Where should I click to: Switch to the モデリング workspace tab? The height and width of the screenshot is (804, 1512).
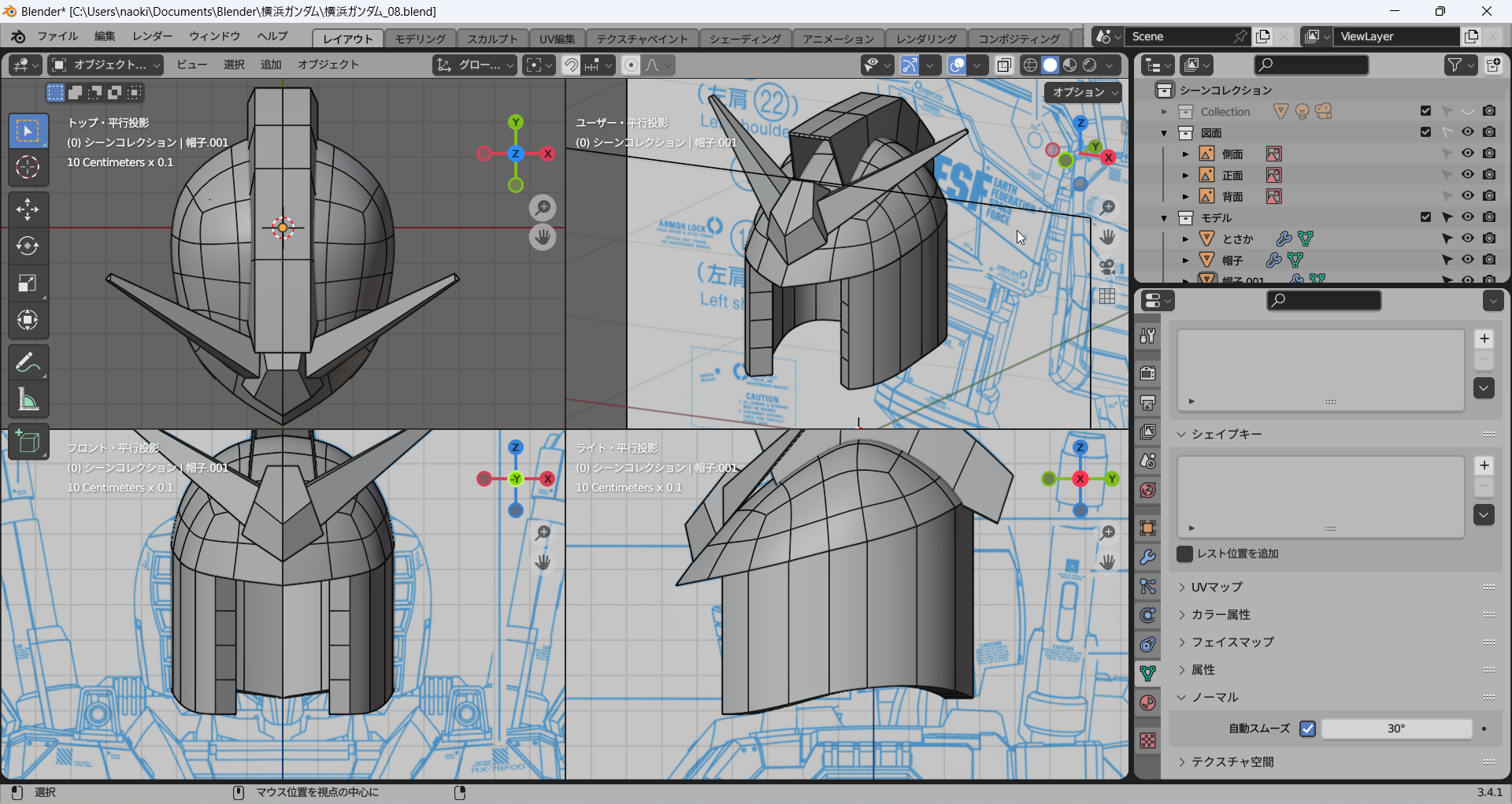[x=420, y=39]
